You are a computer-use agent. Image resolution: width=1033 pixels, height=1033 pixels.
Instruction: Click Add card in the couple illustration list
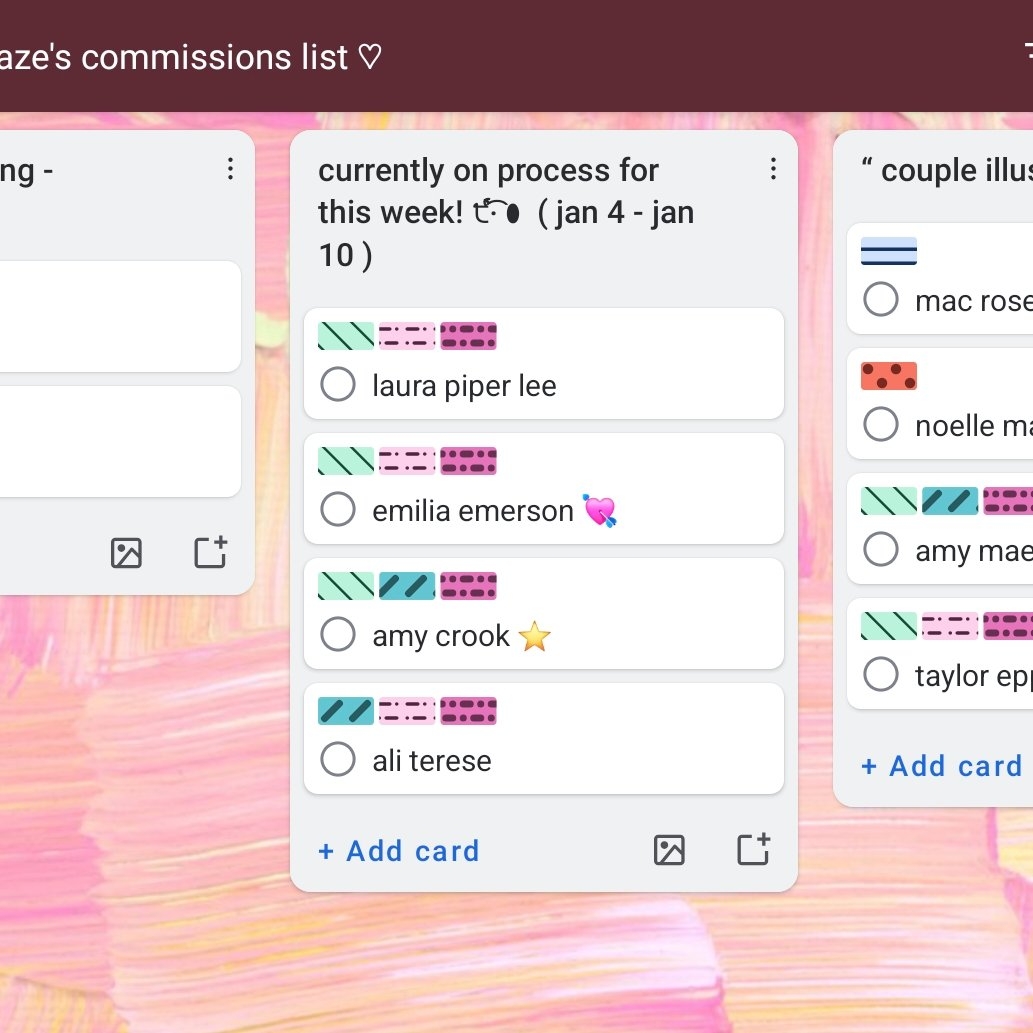941,766
